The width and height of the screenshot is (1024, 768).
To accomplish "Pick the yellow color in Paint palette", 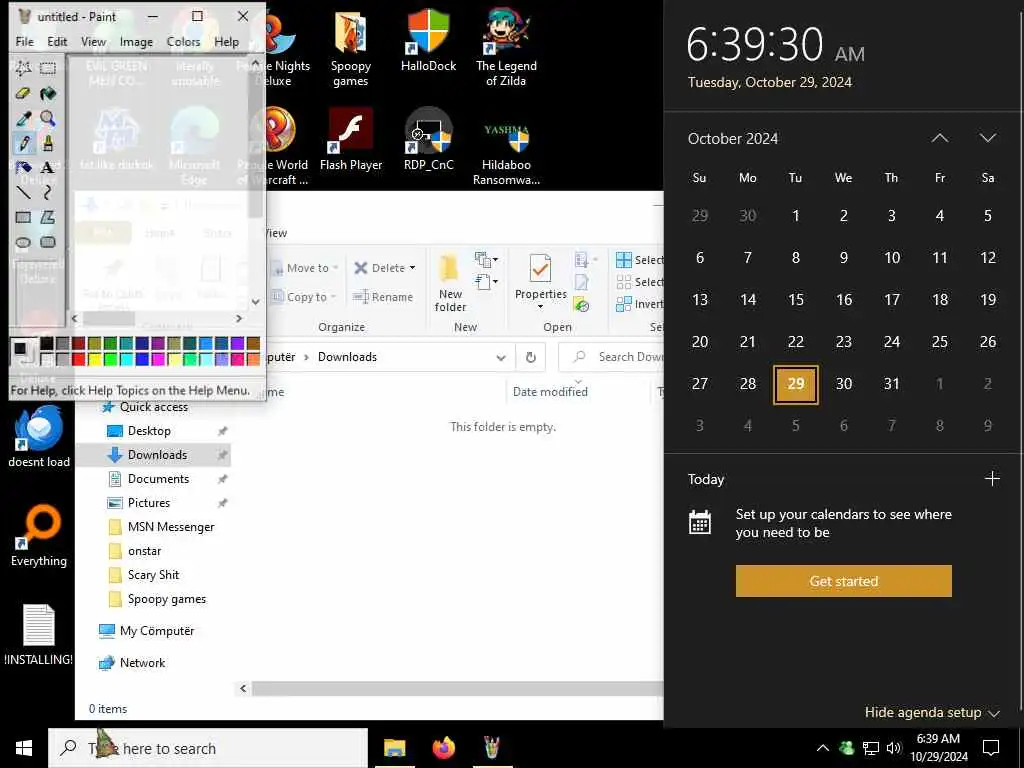I will tap(94, 359).
